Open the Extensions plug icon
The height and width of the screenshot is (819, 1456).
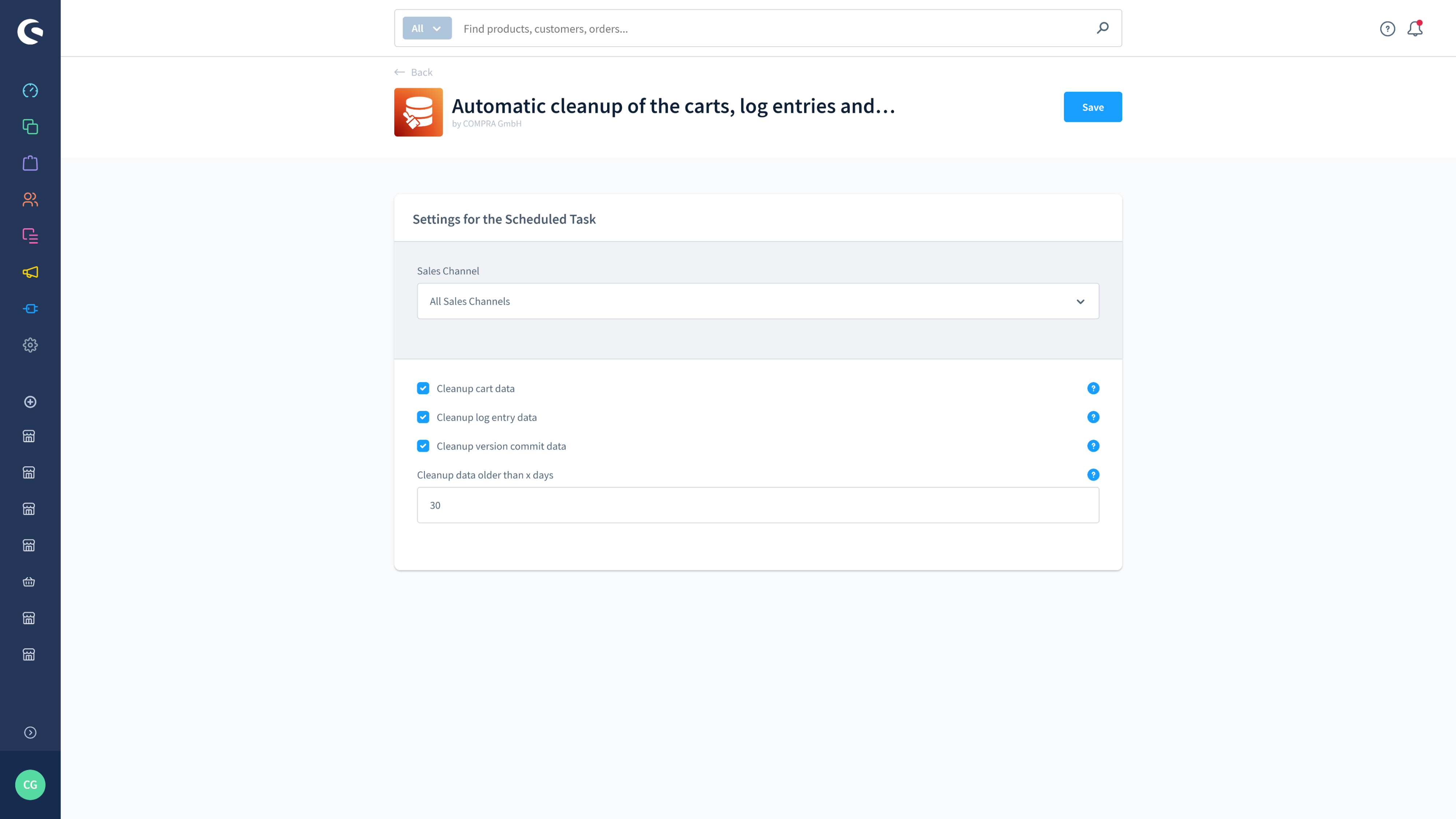coord(30,309)
